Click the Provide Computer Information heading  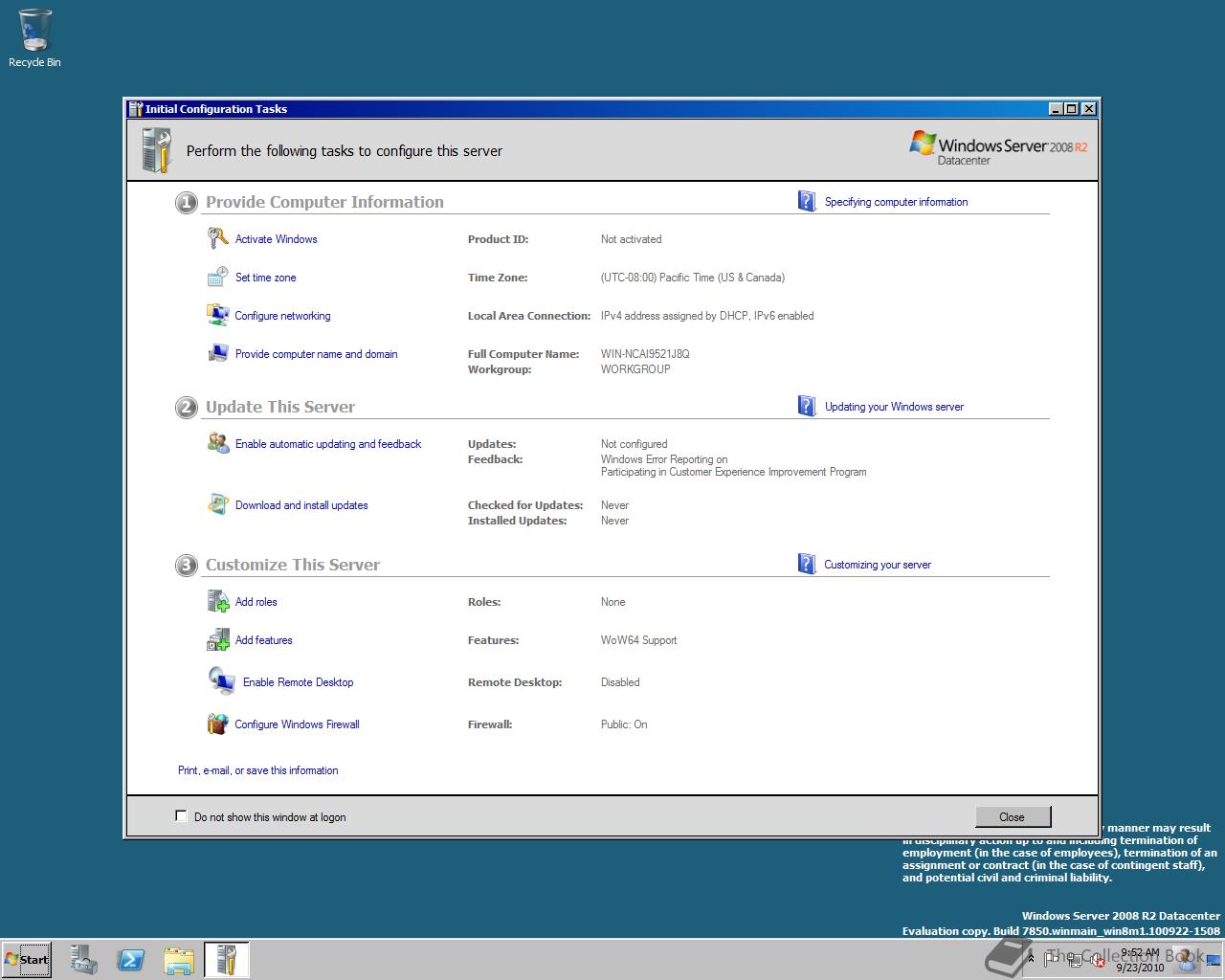click(324, 202)
